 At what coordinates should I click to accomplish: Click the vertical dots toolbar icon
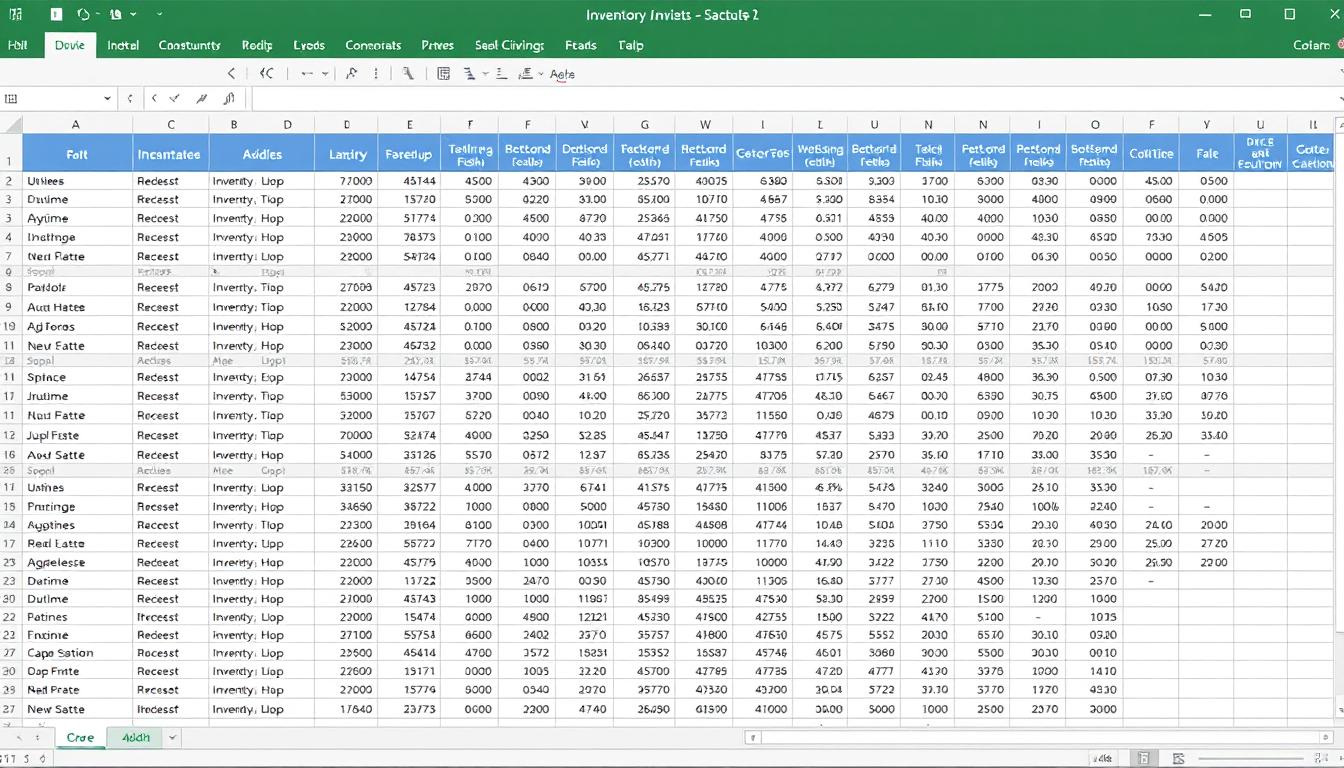pyautogui.click(x=376, y=73)
